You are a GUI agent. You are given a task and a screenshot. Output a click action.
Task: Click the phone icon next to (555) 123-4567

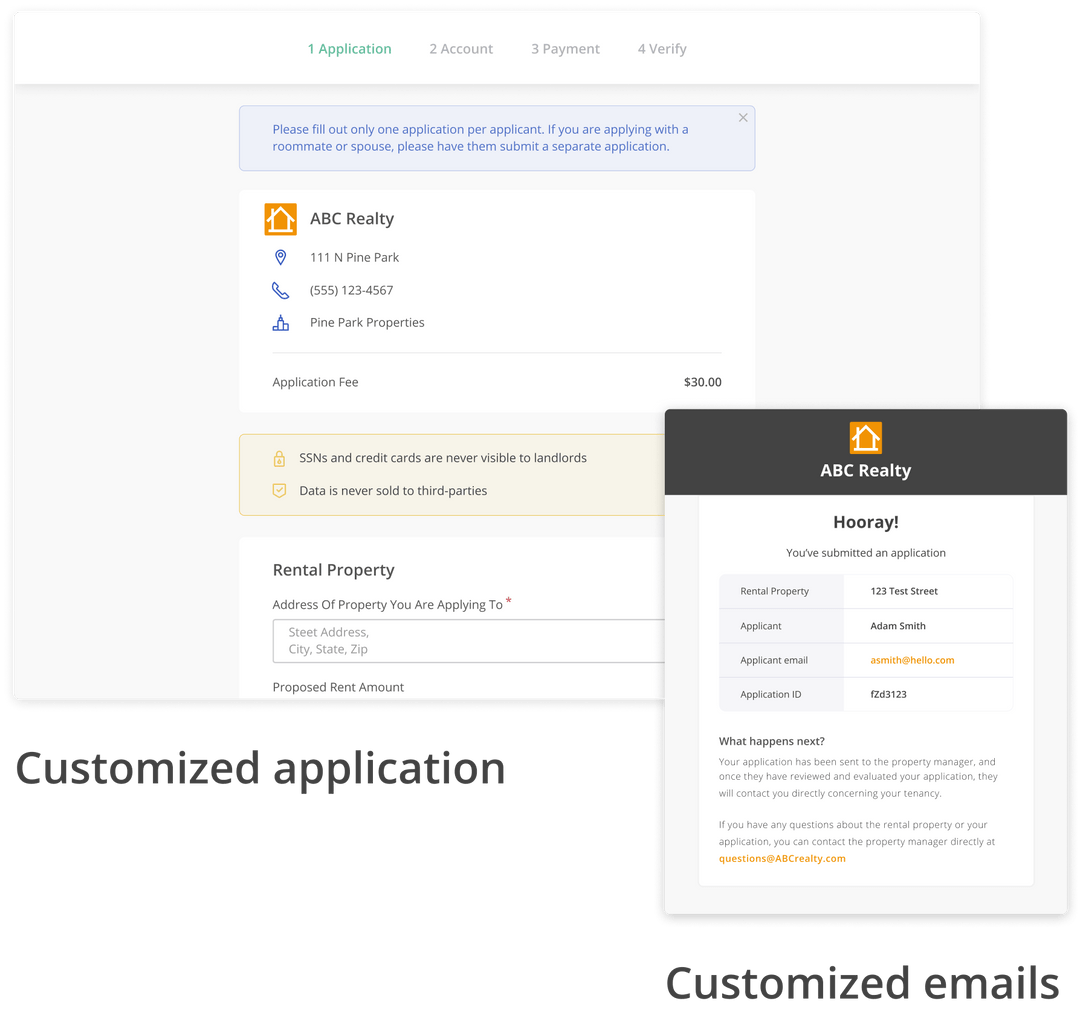coord(281,290)
